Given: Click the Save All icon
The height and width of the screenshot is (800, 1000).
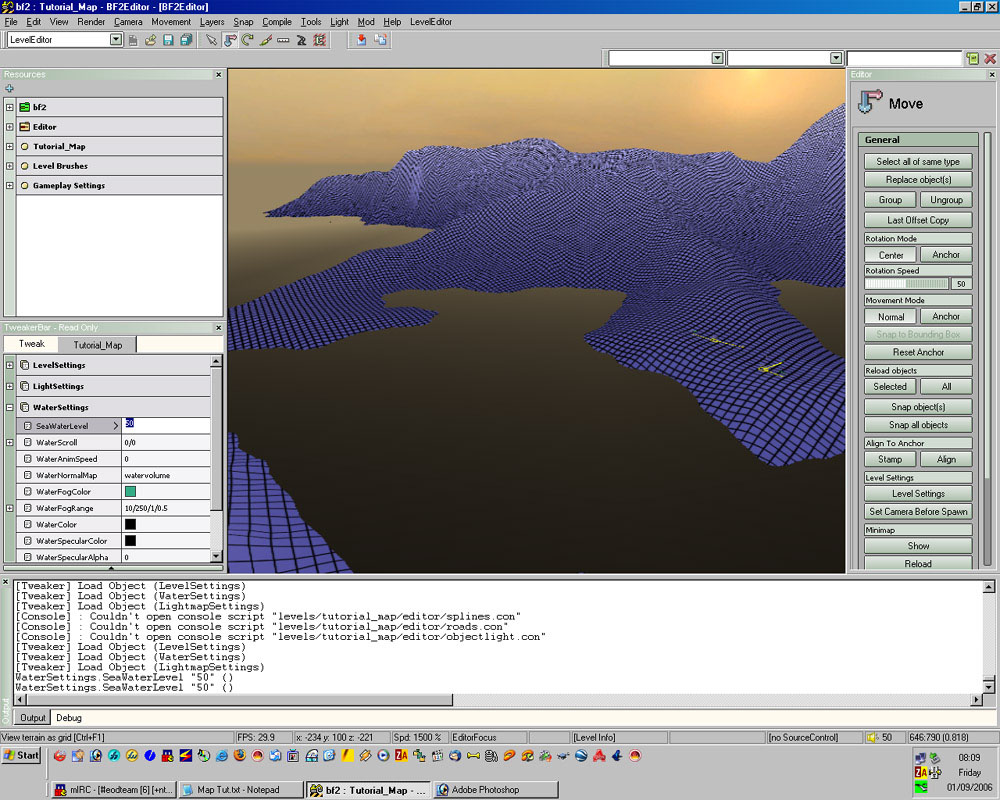Looking at the screenshot, I should 186,40.
